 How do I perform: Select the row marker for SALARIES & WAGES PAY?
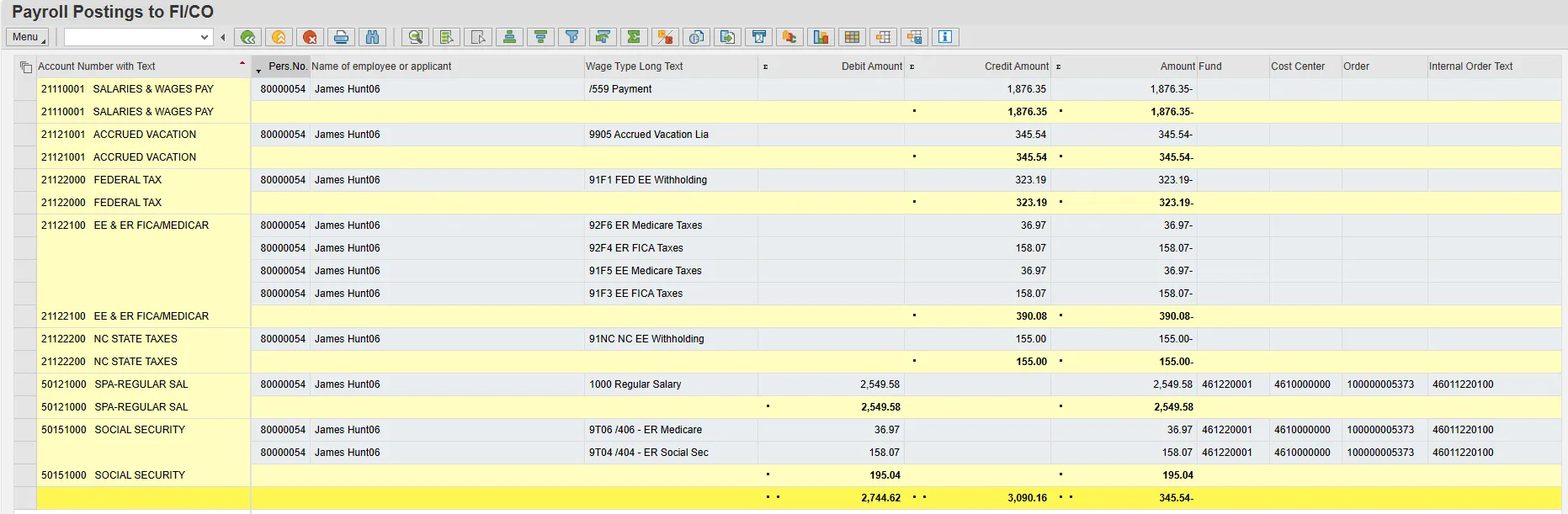pyautogui.click(x=25, y=89)
